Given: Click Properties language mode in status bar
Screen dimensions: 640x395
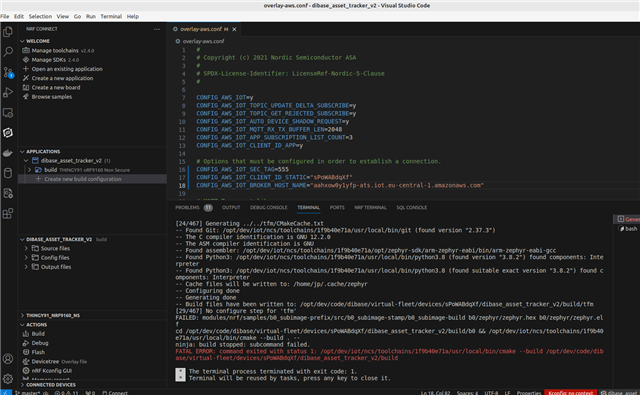Looking at the screenshot, I should click(x=529, y=393).
